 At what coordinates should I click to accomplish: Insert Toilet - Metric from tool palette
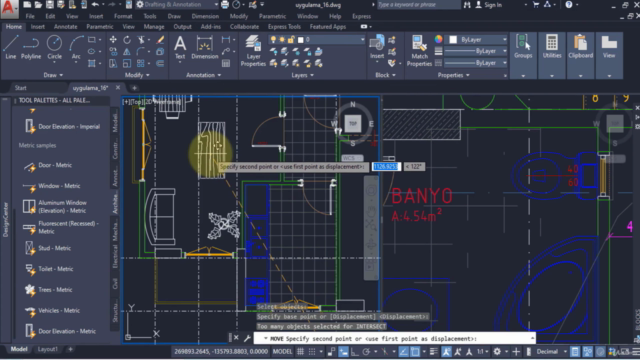(48, 269)
